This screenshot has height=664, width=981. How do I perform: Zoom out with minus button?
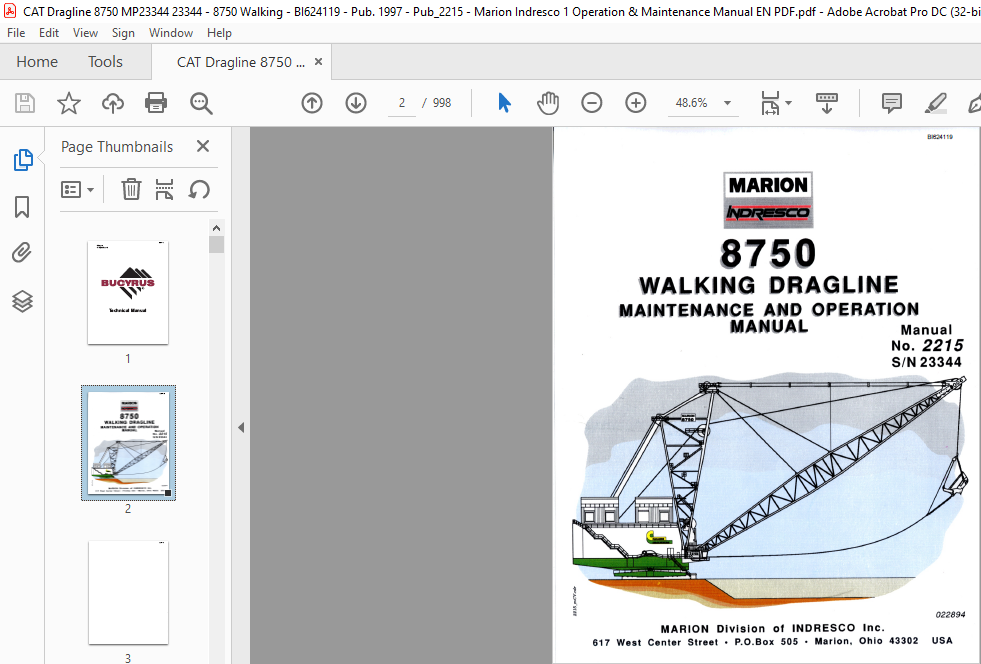(x=591, y=103)
